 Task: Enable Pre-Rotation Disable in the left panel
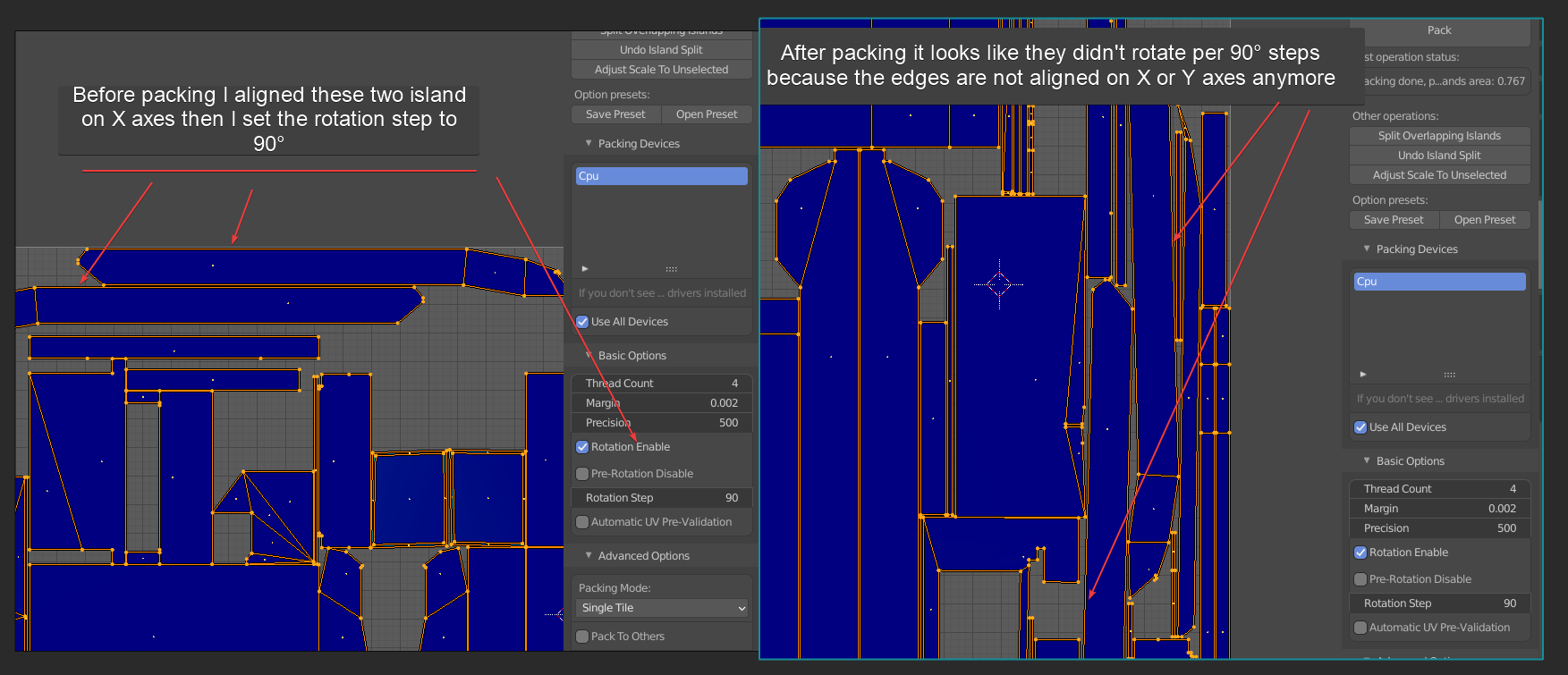click(x=582, y=474)
